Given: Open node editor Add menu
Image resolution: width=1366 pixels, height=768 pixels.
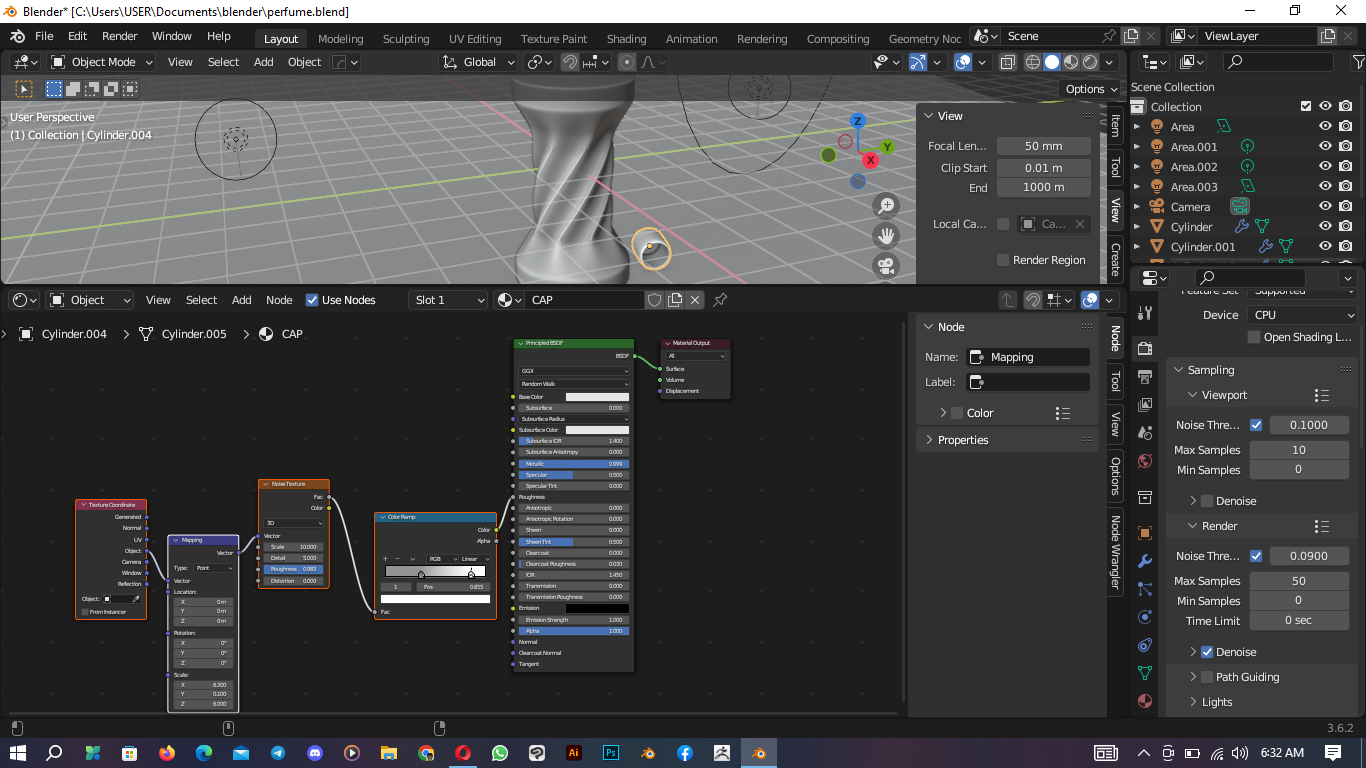Looking at the screenshot, I should (242, 300).
